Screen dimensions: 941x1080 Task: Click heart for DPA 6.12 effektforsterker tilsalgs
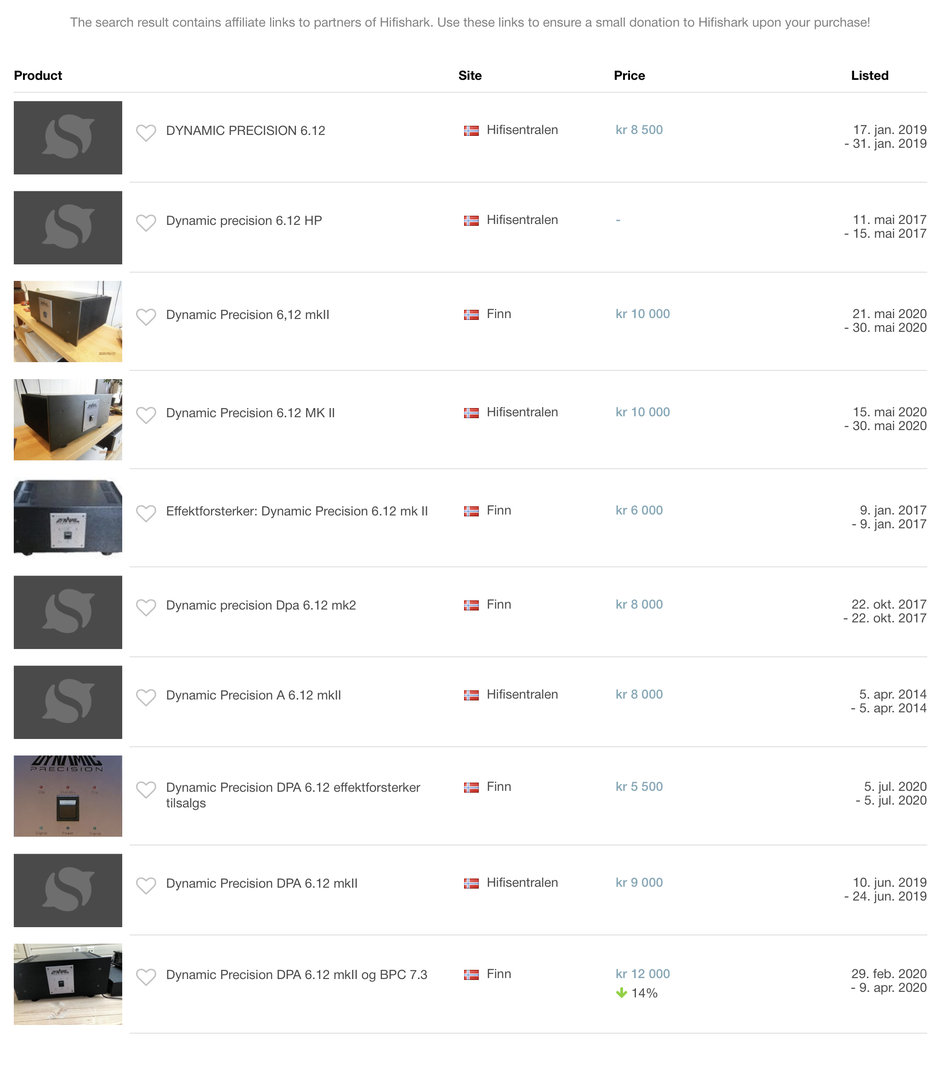[145, 789]
